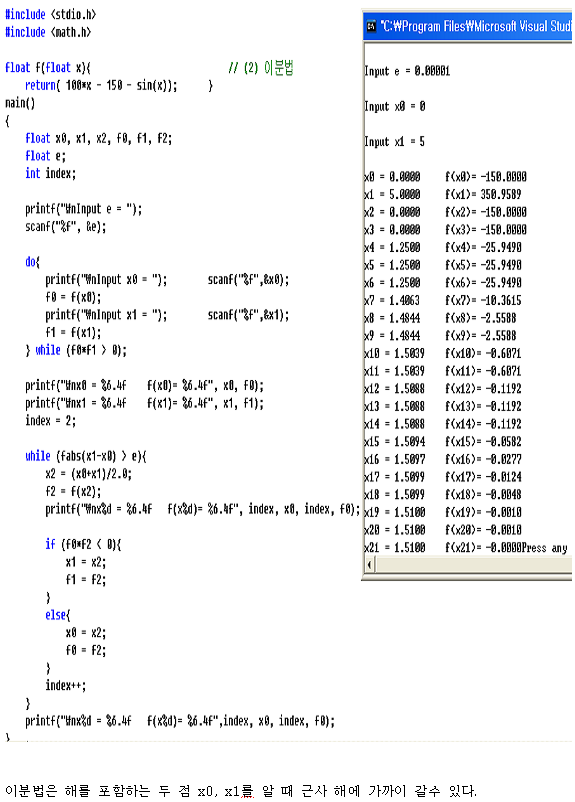
Task: Click the 'x7 = 1.4063' console value
Action: 392,301
